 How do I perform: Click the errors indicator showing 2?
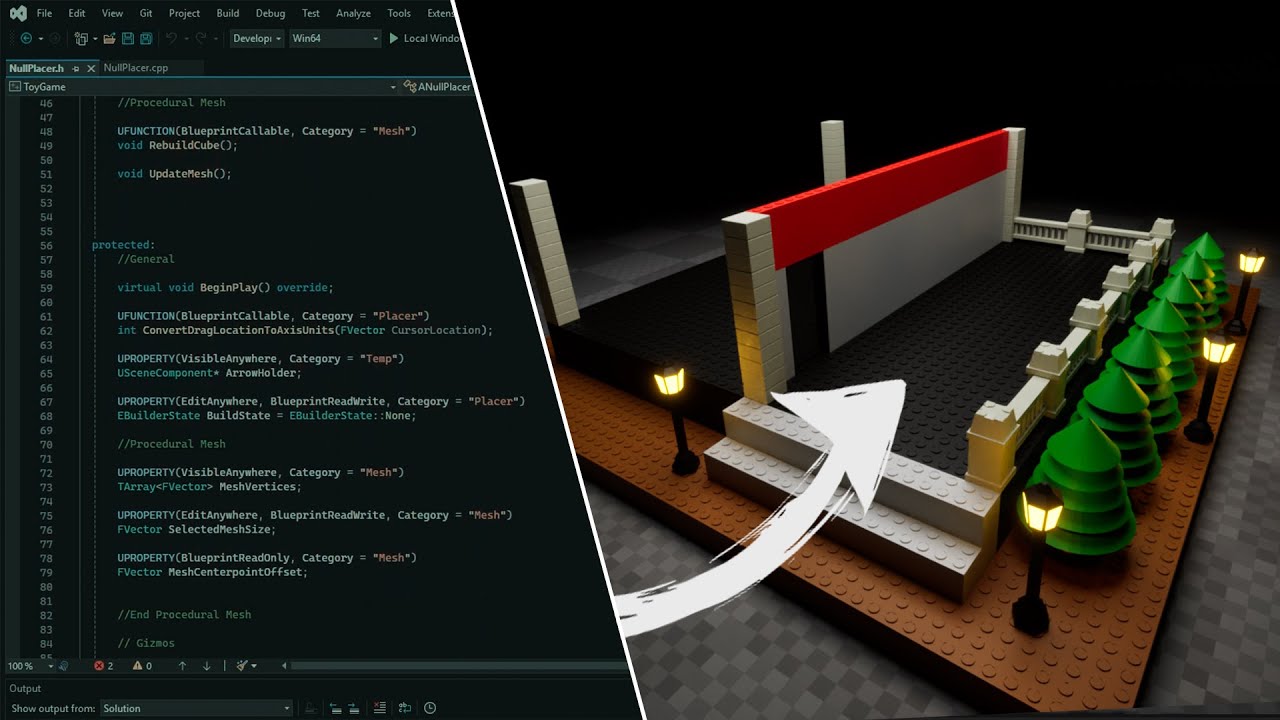103,666
